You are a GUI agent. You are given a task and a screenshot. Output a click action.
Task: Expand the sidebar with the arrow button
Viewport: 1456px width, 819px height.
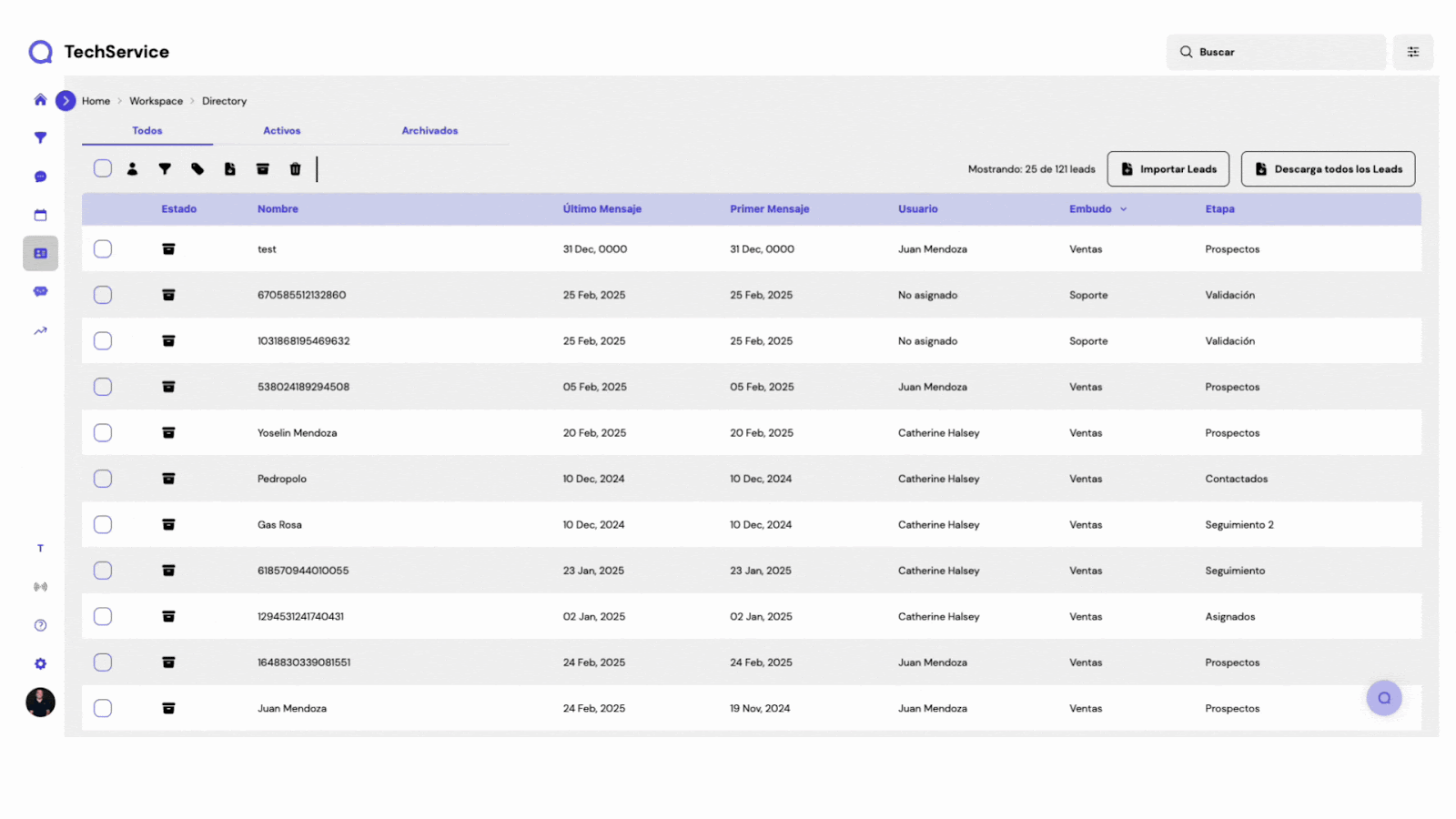point(66,101)
